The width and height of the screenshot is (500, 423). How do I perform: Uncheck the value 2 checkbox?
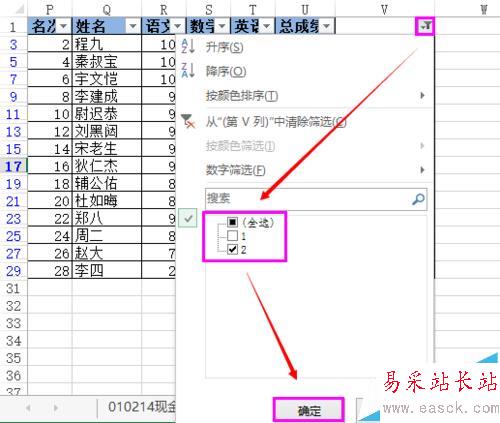pos(232,249)
